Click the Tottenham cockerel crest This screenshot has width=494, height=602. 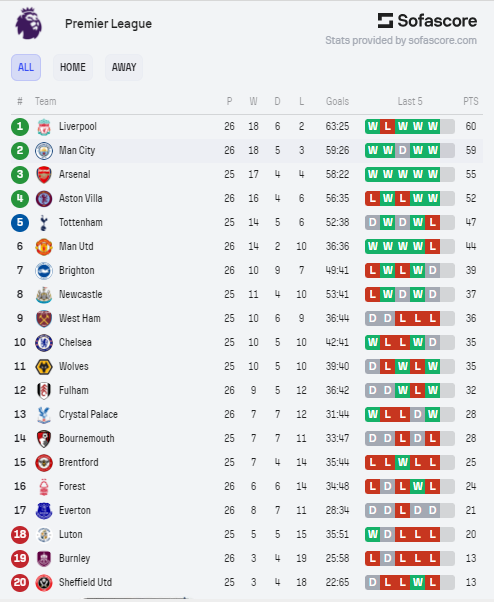pos(44,223)
